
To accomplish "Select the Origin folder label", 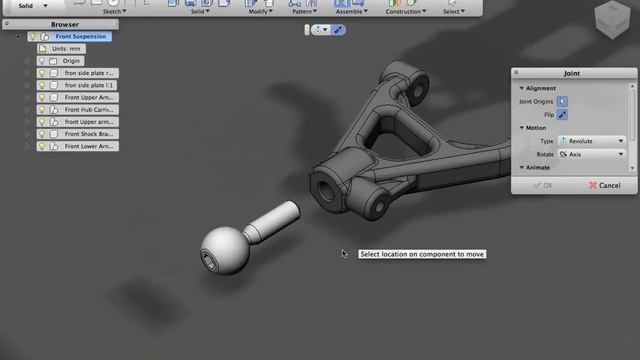I will pos(71,61).
